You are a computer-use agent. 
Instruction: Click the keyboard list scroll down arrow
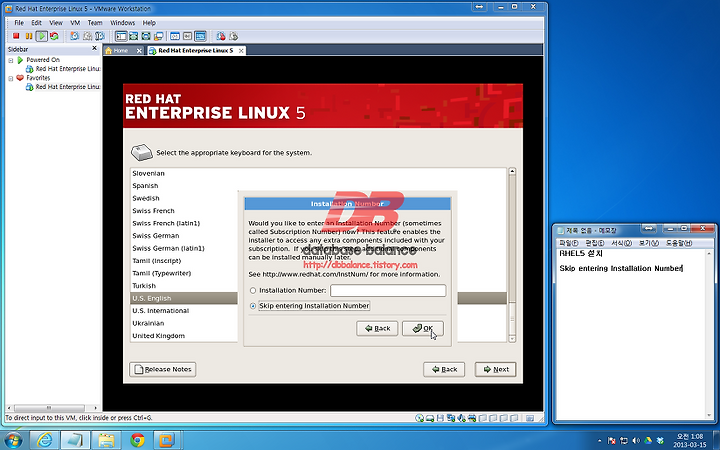point(512,338)
